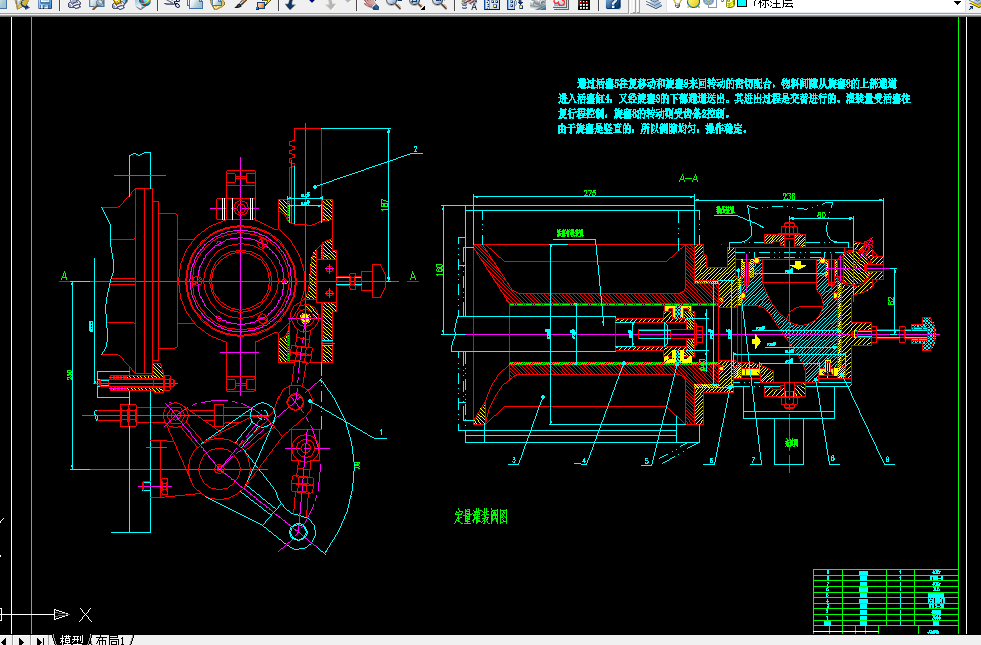This screenshot has height=645, width=981.
Task: Click the tab scroll right arrow
Action: pos(21,641)
